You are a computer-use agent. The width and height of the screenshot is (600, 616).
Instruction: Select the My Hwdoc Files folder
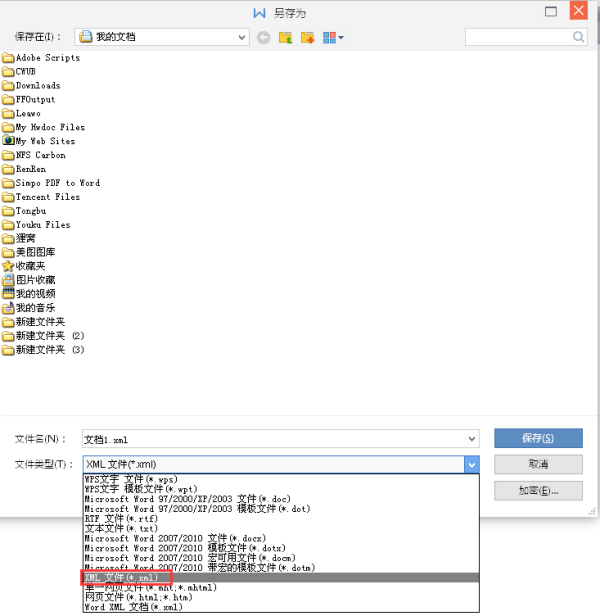coord(44,127)
